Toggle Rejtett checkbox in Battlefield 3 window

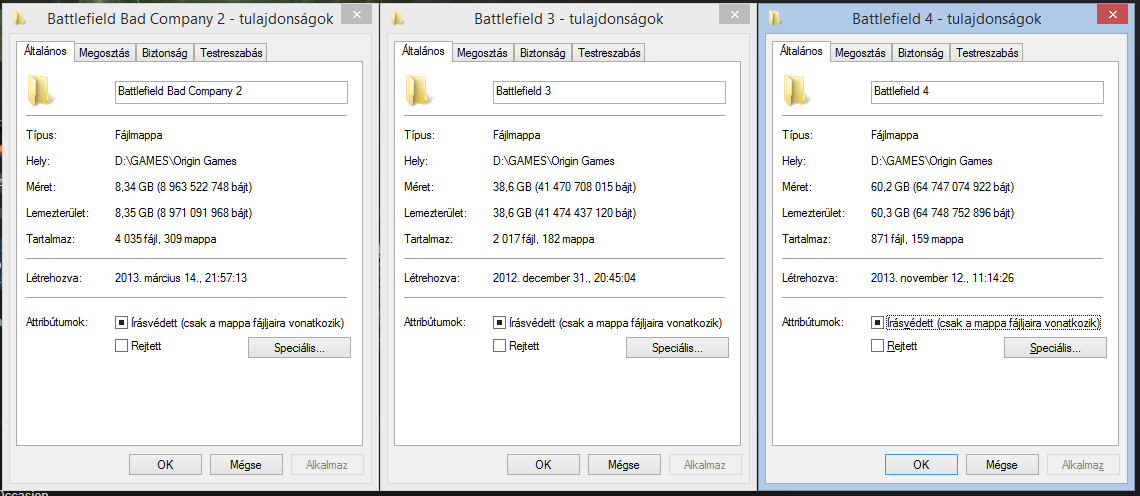coord(499,346)
